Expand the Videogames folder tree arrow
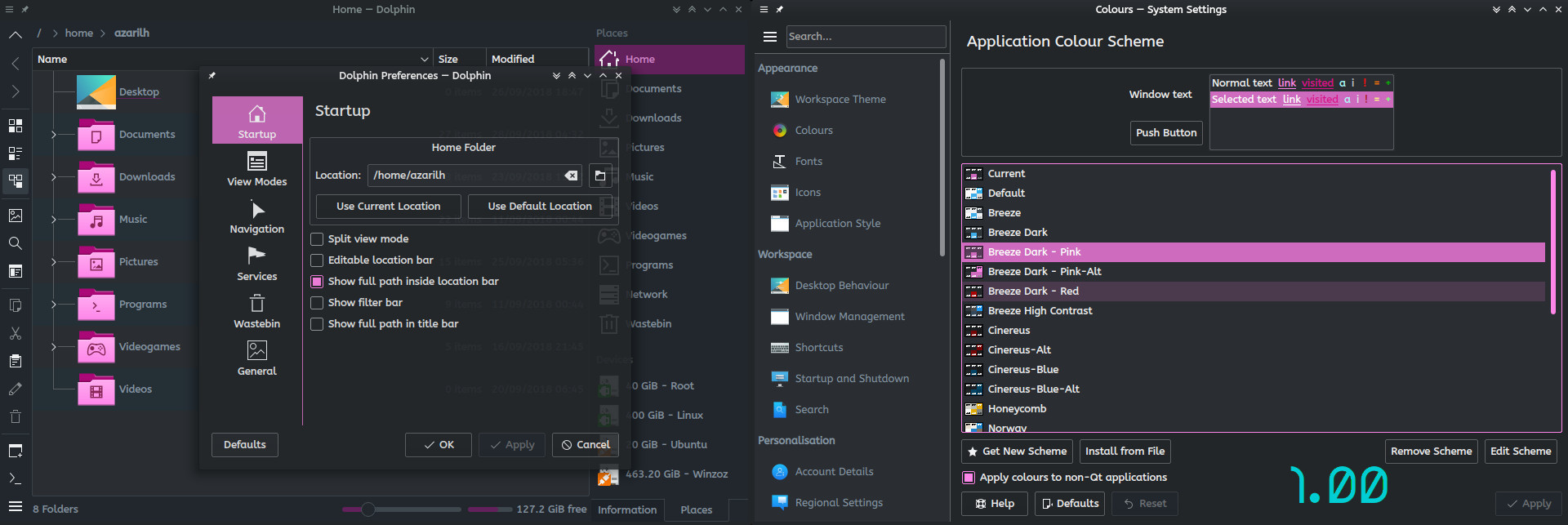The image size is (1568, 525). click(x=54, y=347)
